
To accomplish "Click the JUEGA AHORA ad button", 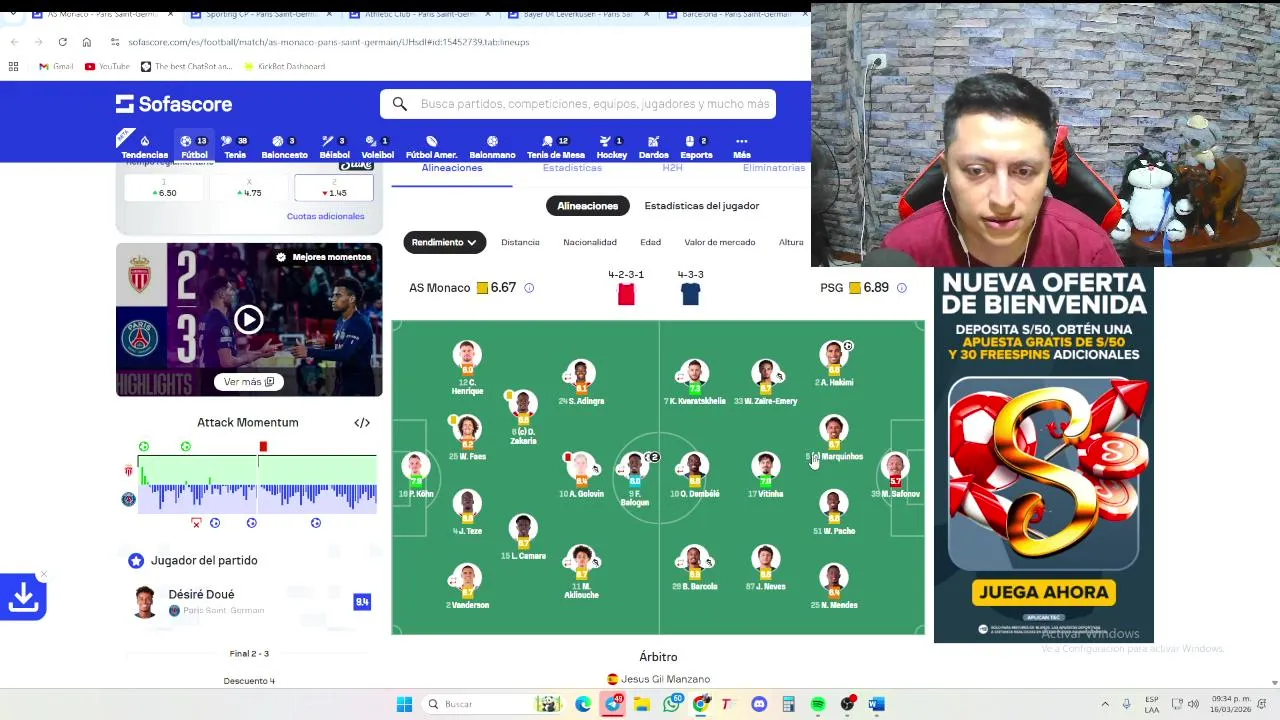I will [x=1044, y=592].
